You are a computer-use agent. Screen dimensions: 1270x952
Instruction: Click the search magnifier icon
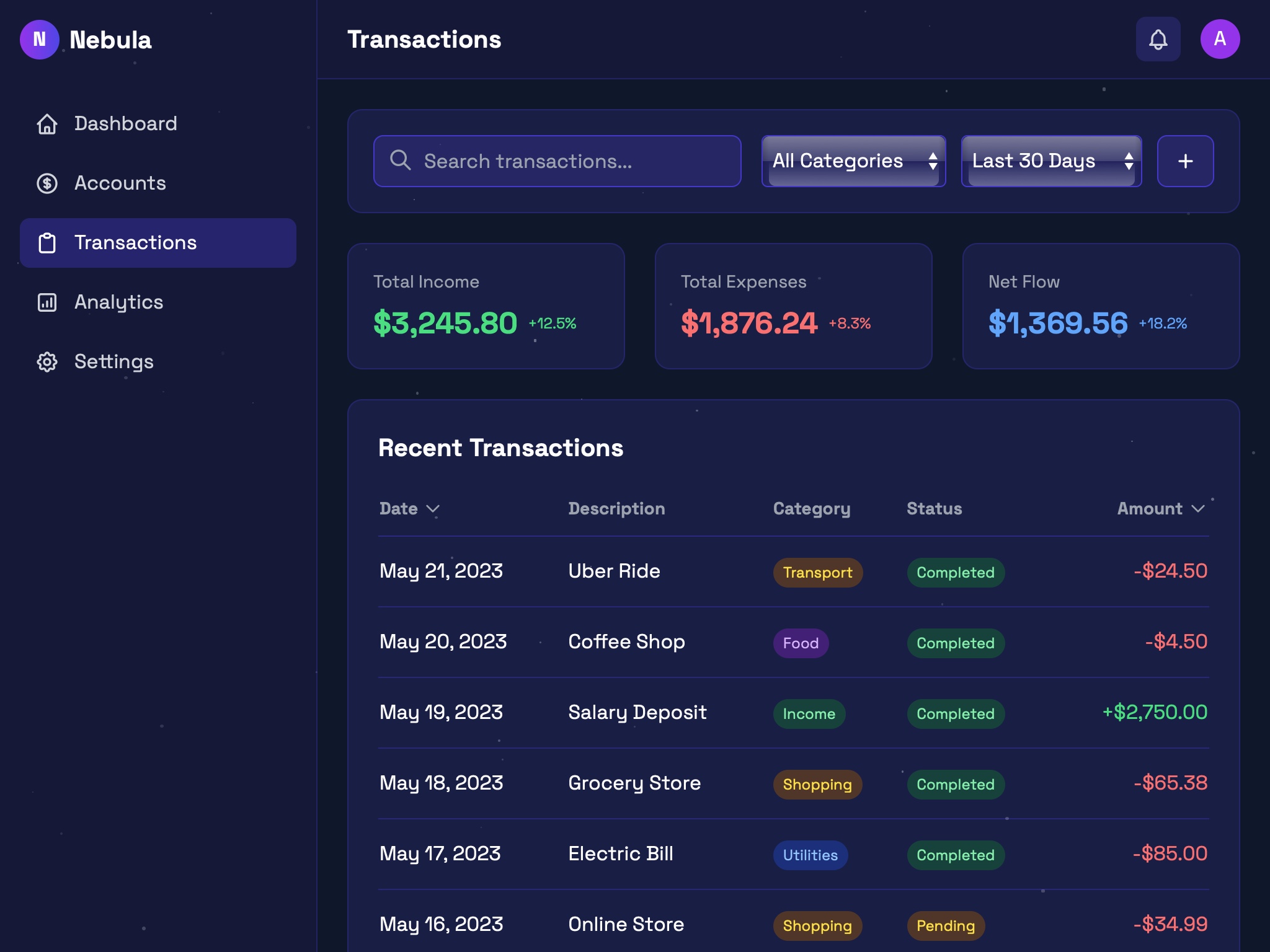pos(401,161)
